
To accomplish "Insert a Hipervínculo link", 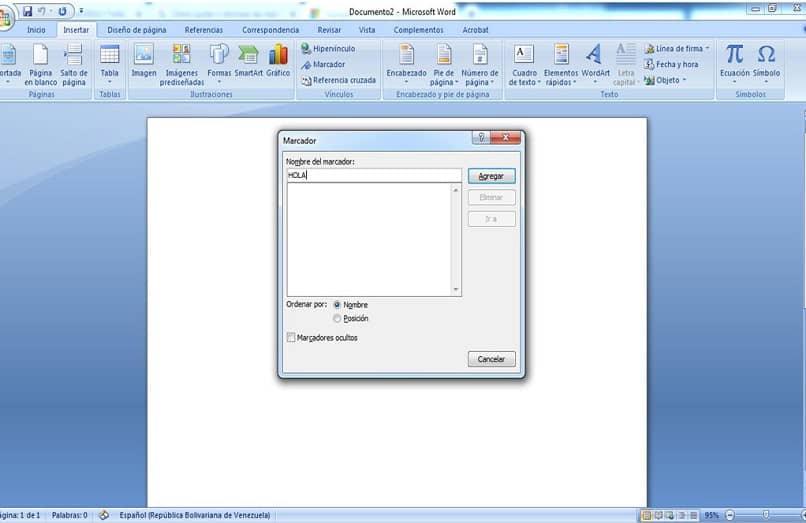I will pyautogui.click(x=328, y=48).
